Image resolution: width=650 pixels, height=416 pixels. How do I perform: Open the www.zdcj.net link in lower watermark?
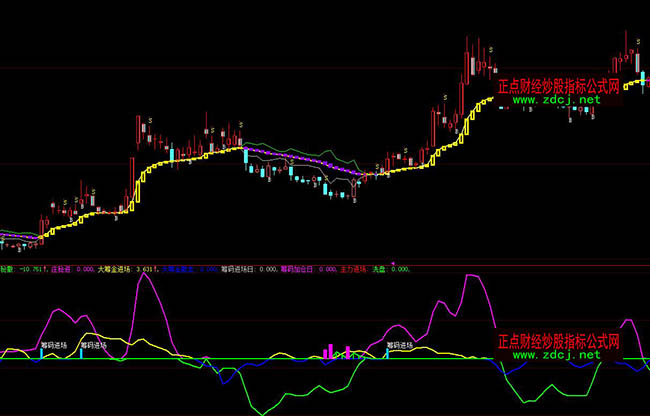coord(557,355)
